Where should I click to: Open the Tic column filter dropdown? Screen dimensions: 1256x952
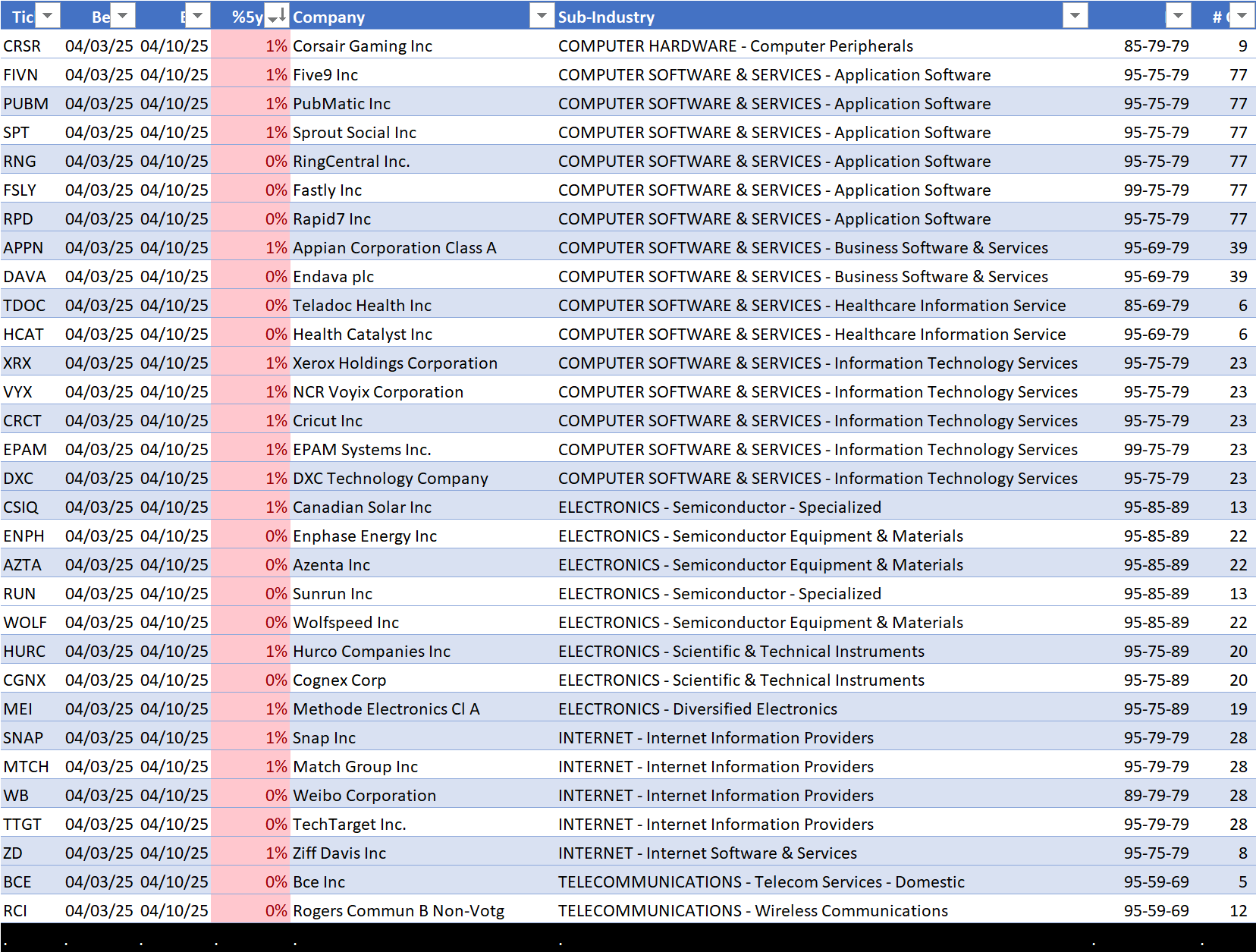pyautogui.click(x=48, y=16)
